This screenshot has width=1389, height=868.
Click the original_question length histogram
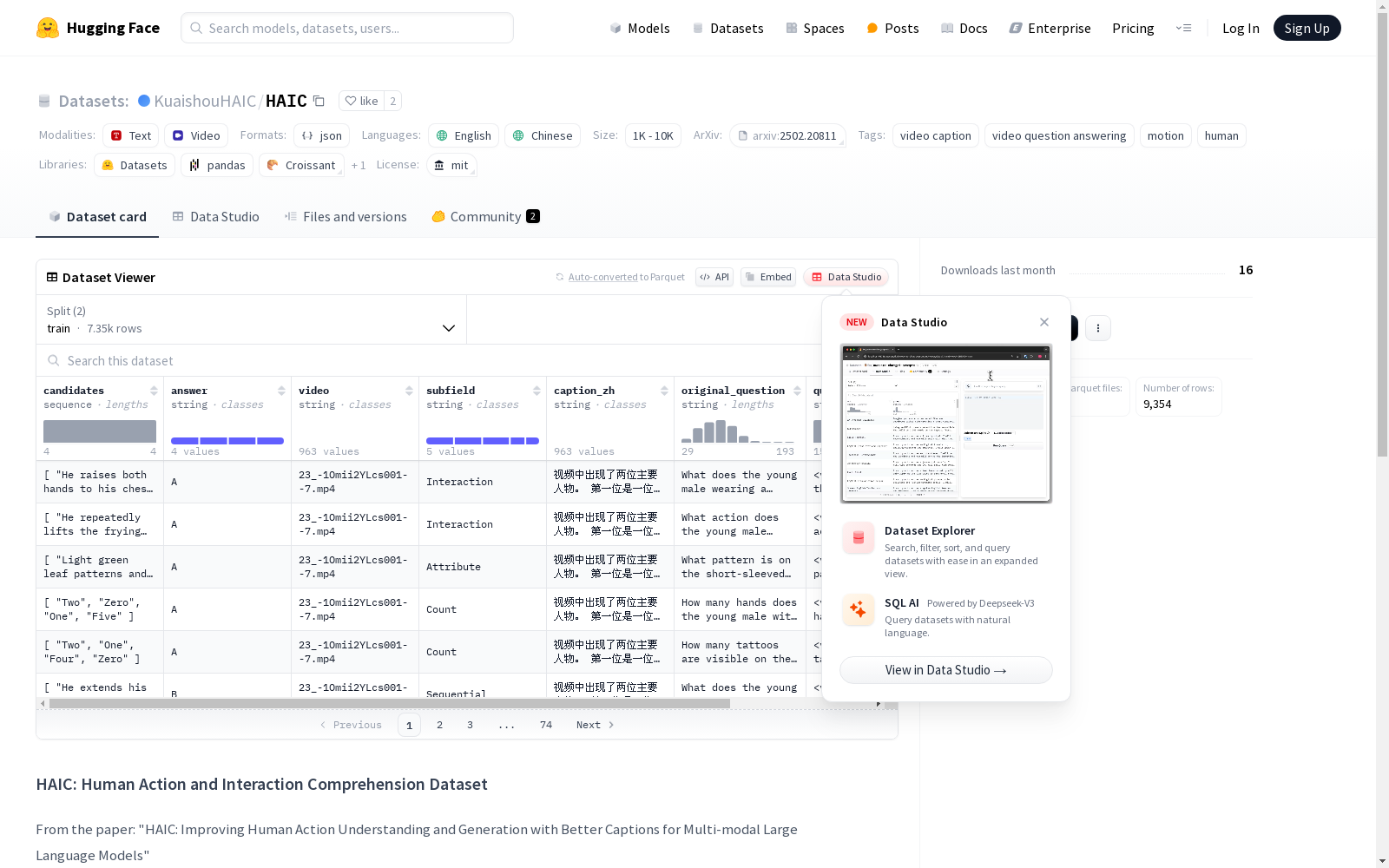(x=738, y=431)
